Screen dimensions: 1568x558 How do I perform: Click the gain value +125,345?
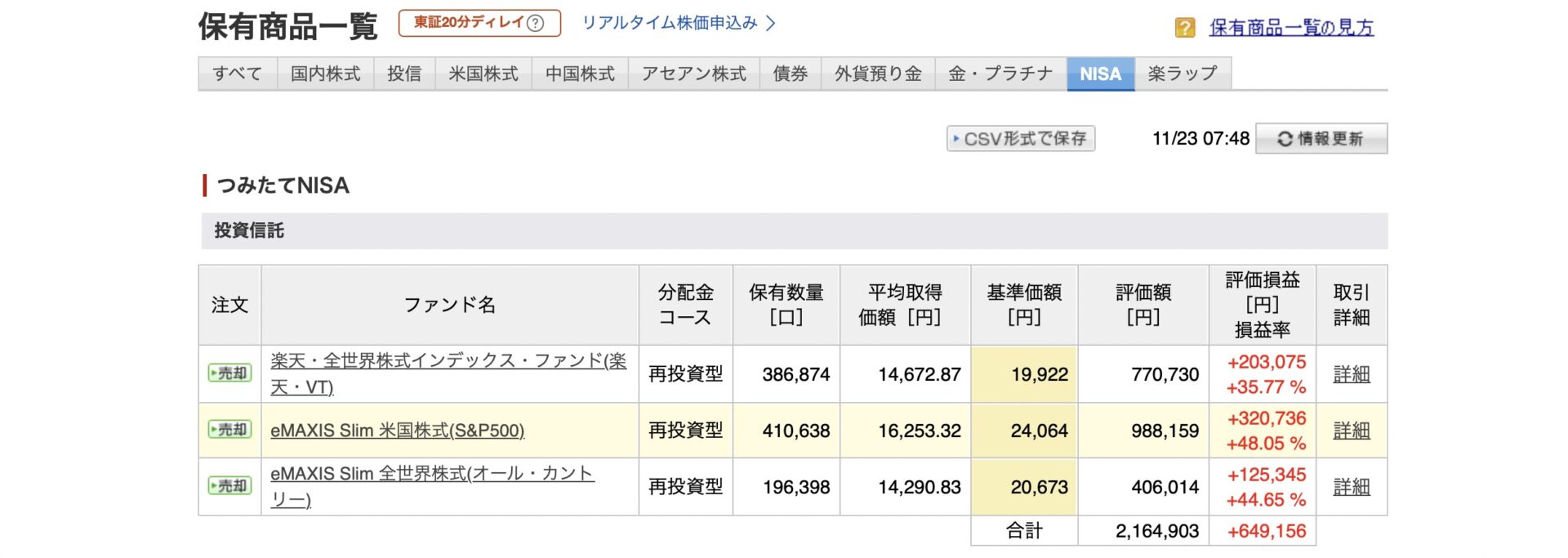click(x=1267, y=475)
